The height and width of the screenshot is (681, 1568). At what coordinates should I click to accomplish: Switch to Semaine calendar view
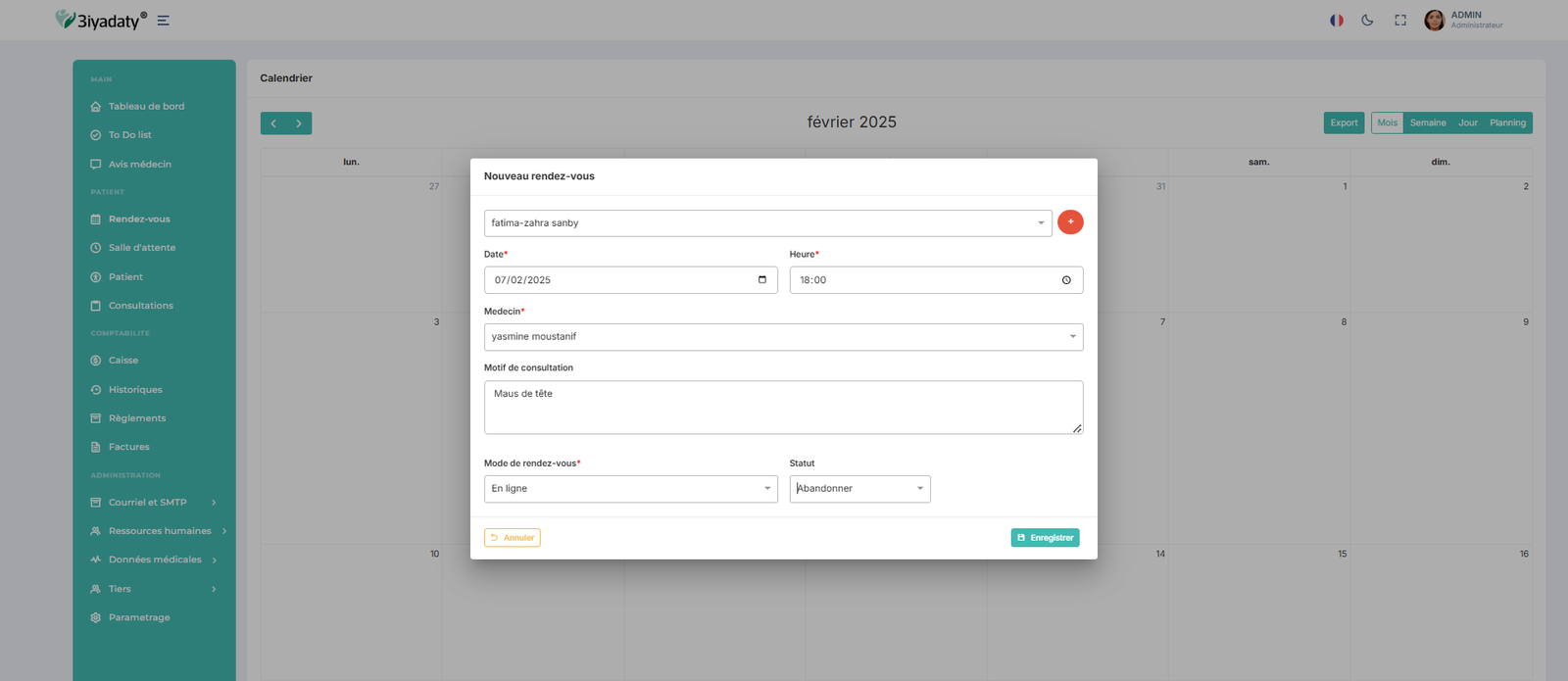pyautogui.click(x=1428, y=123)
